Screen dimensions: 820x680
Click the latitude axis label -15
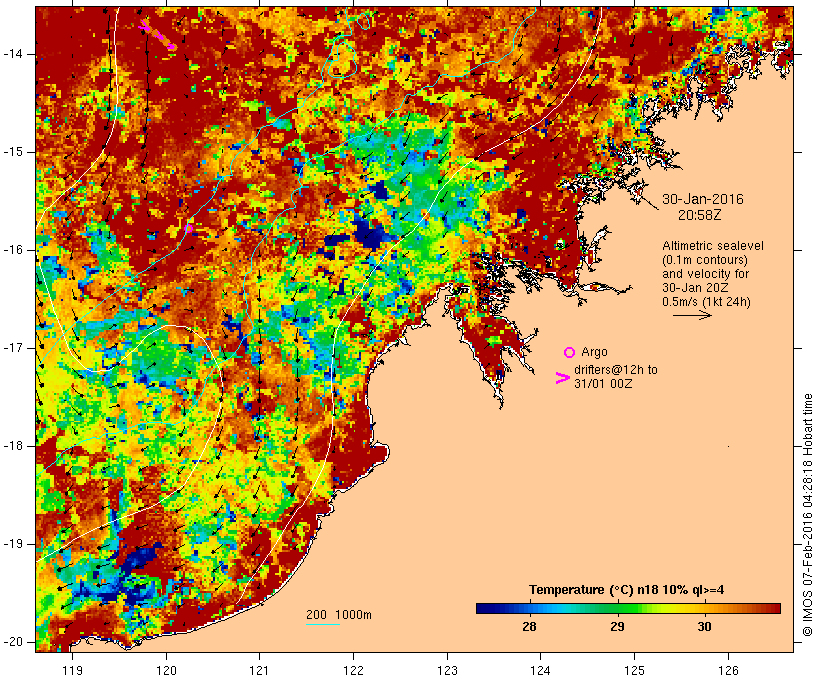tap(13, 152)
